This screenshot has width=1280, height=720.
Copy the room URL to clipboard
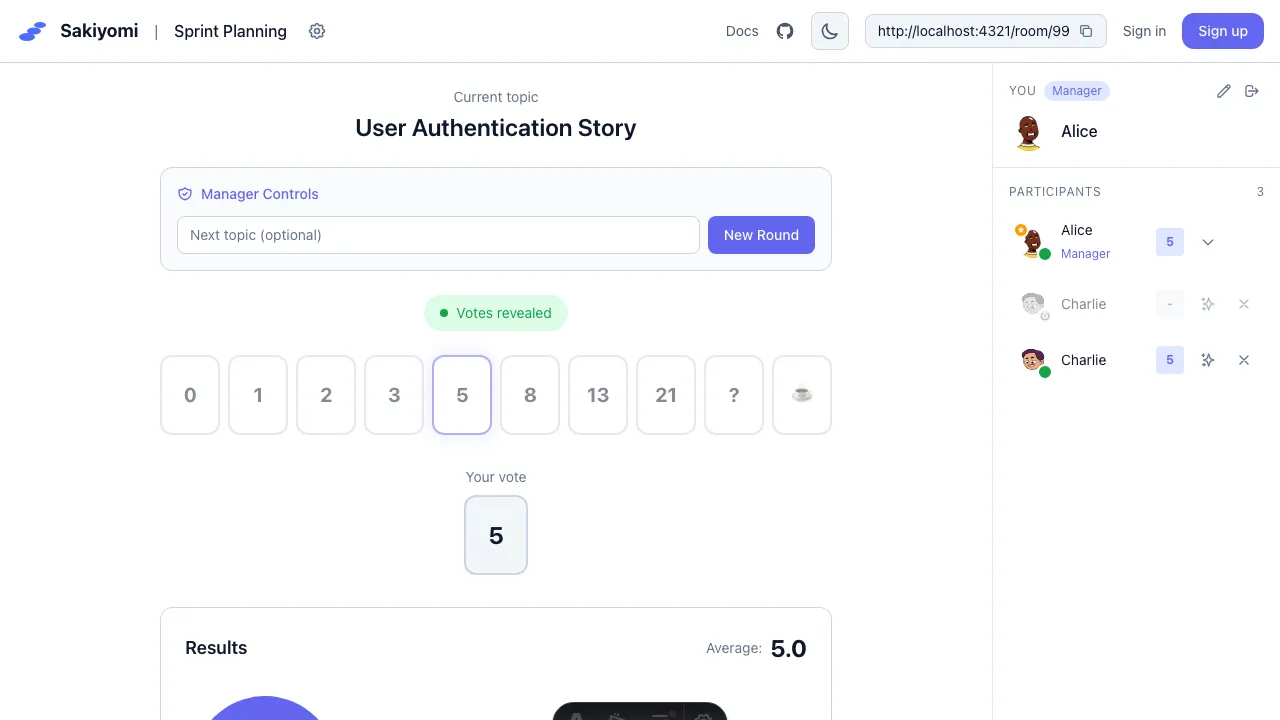(1086, 31)
